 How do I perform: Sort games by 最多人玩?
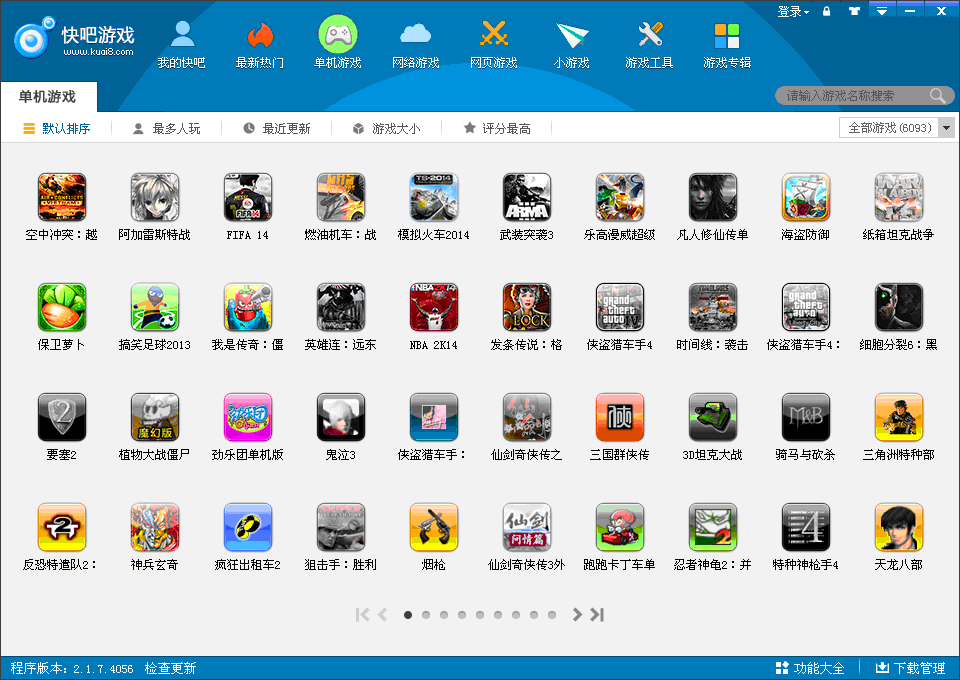click(x=166, y=128)
